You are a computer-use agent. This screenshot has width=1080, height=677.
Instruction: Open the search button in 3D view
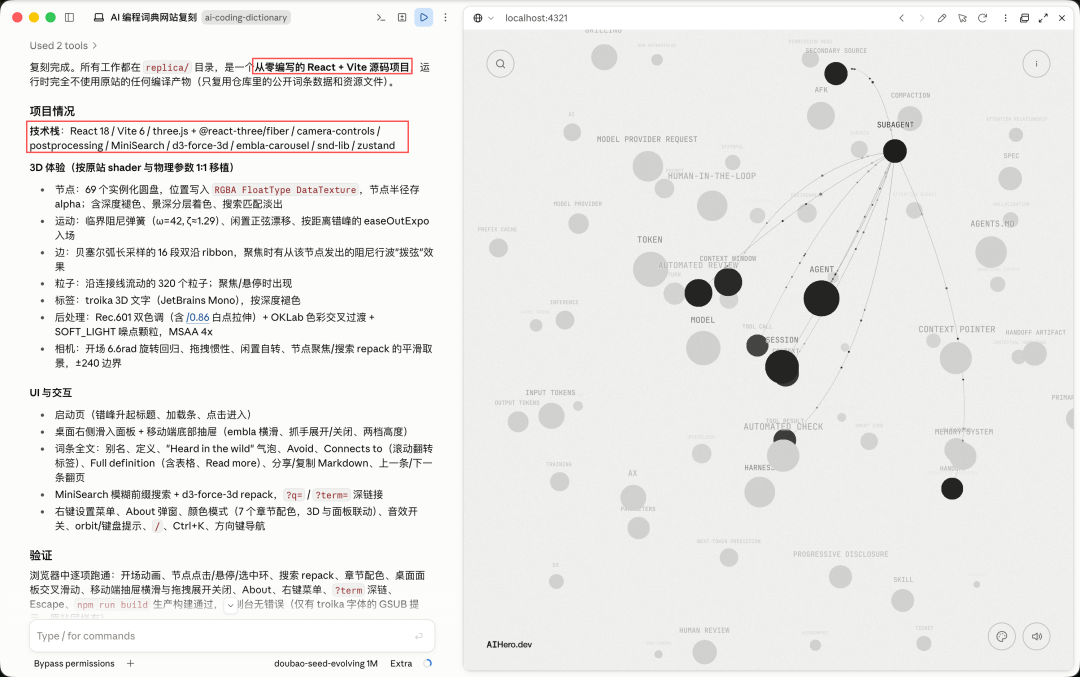501,64
